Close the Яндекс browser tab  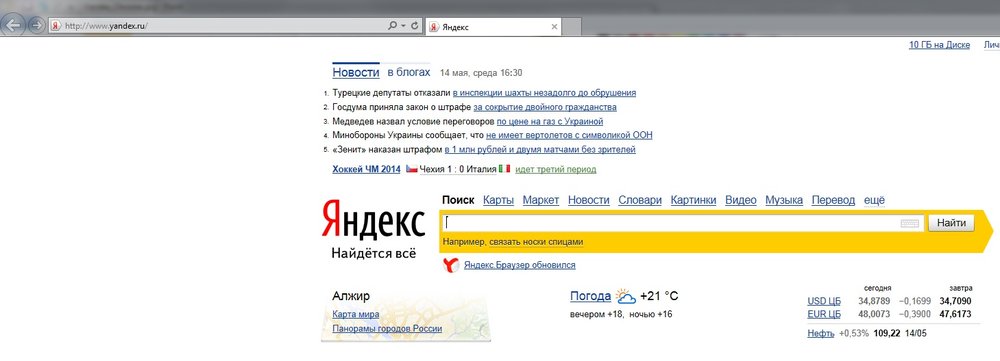coord(554,27)
